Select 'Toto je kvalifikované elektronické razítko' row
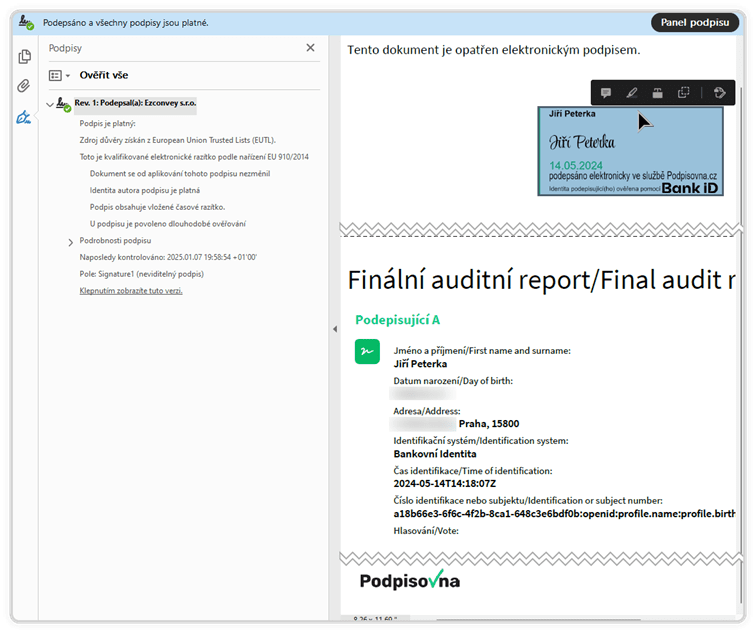Viewport: 756px width, 633px height. click(194, 157)
